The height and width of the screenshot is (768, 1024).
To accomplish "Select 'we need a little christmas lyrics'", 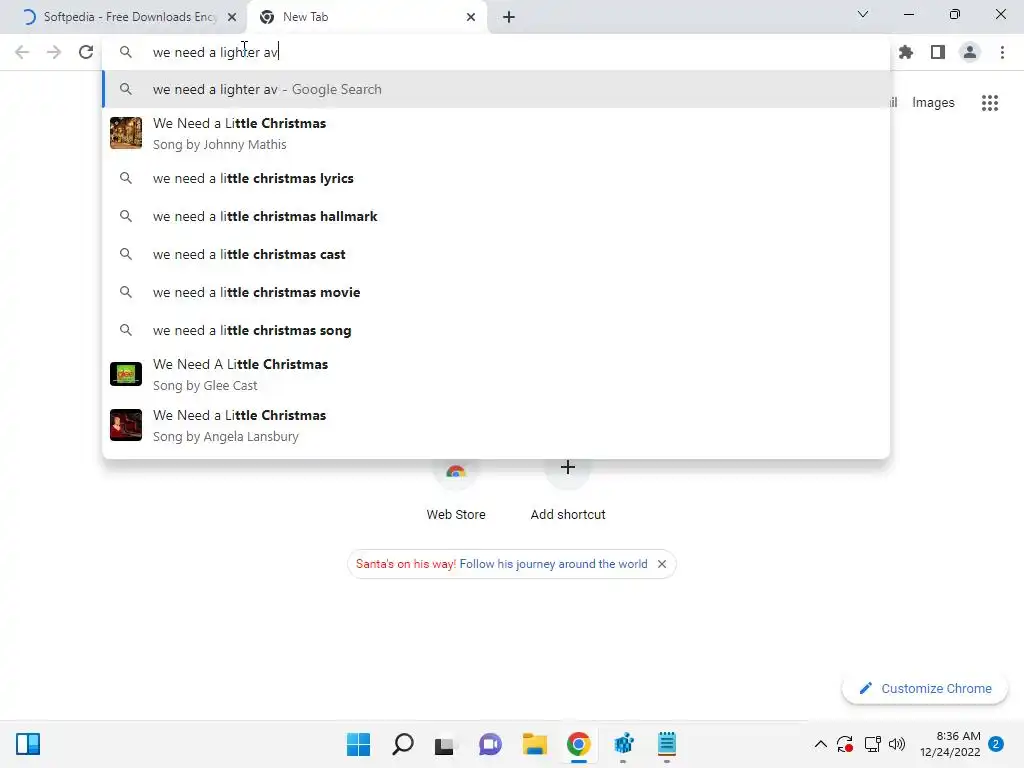I will [496, 178].
